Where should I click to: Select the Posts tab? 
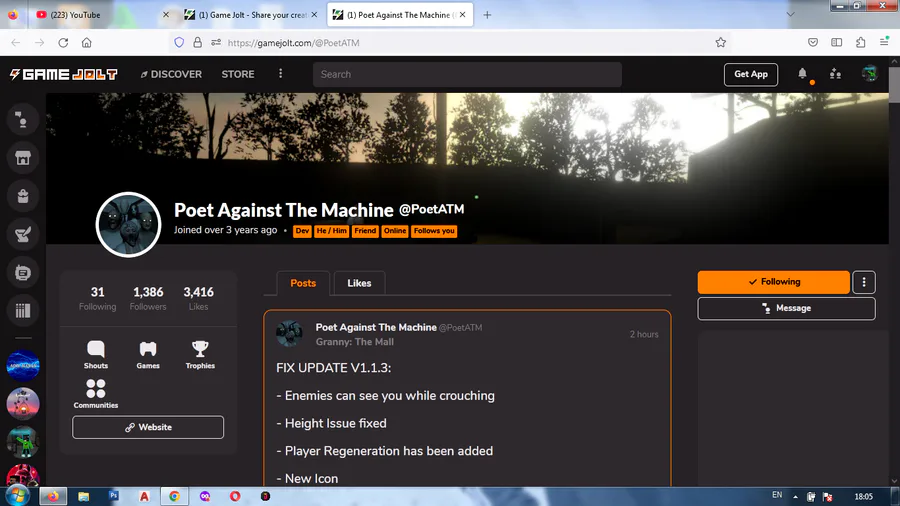pyautogui.click(x=303, y=283)
